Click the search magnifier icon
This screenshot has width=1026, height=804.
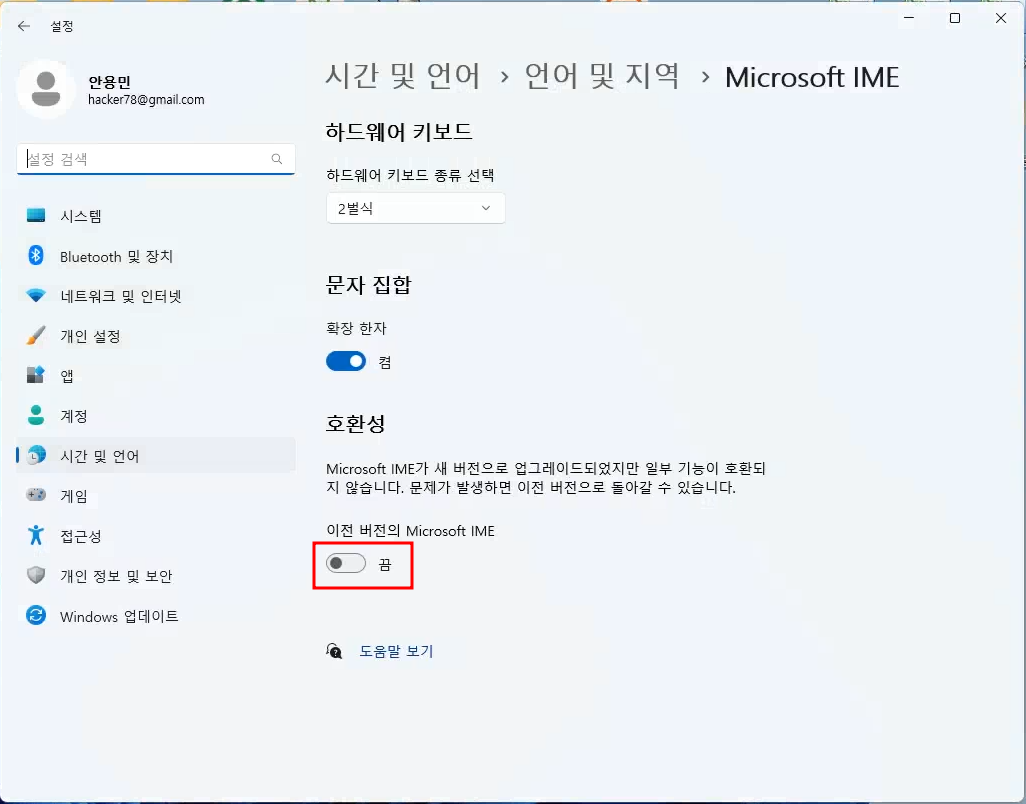click(277, 159)
